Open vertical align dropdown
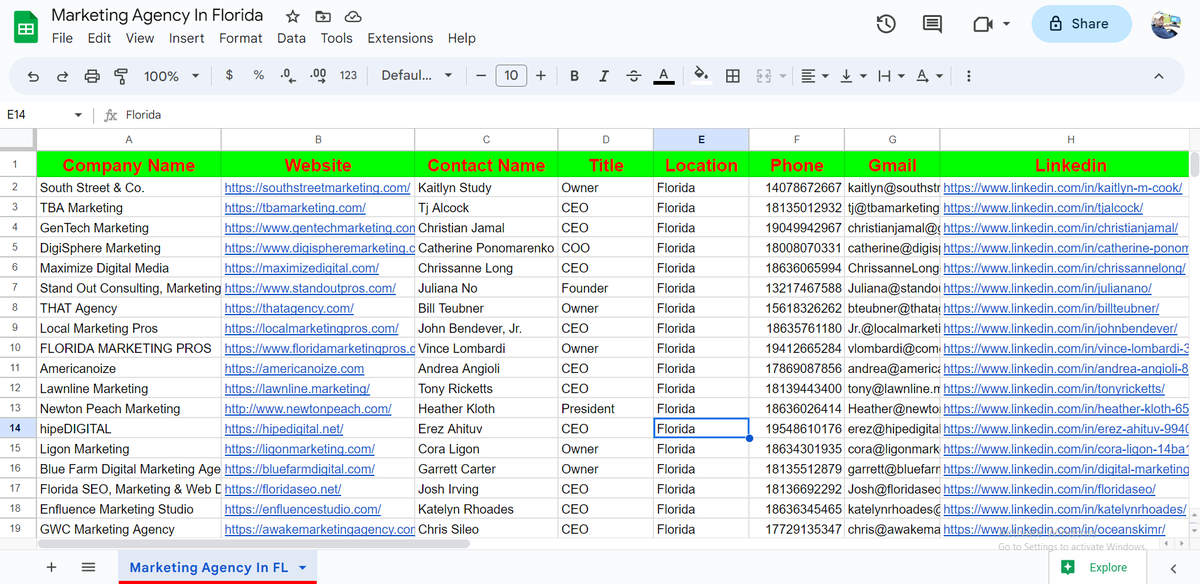1200x584 pixels. point(852,76)
